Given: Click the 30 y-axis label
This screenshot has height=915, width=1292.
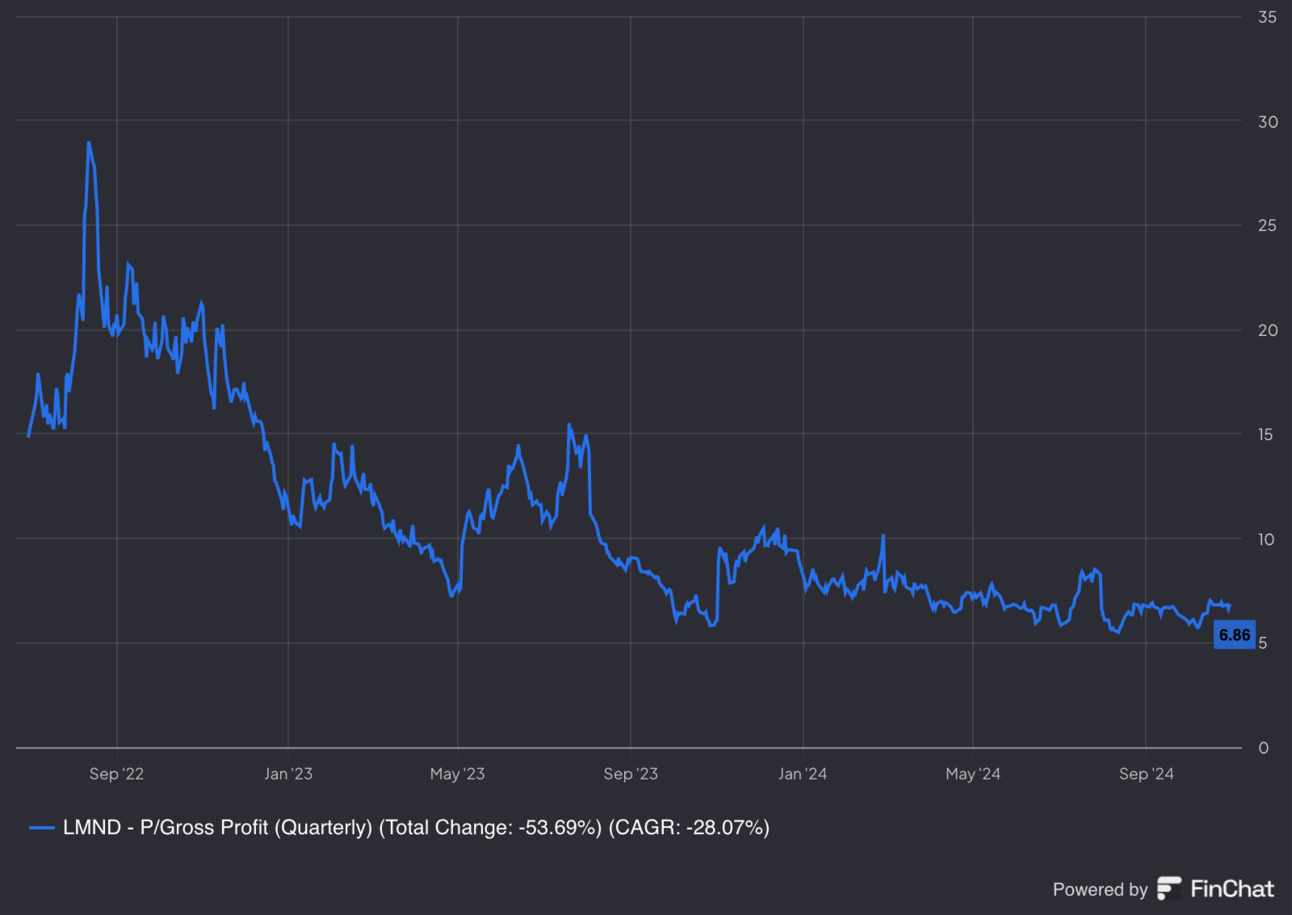Looking at the screenshot, I should tap(1268, 121).
